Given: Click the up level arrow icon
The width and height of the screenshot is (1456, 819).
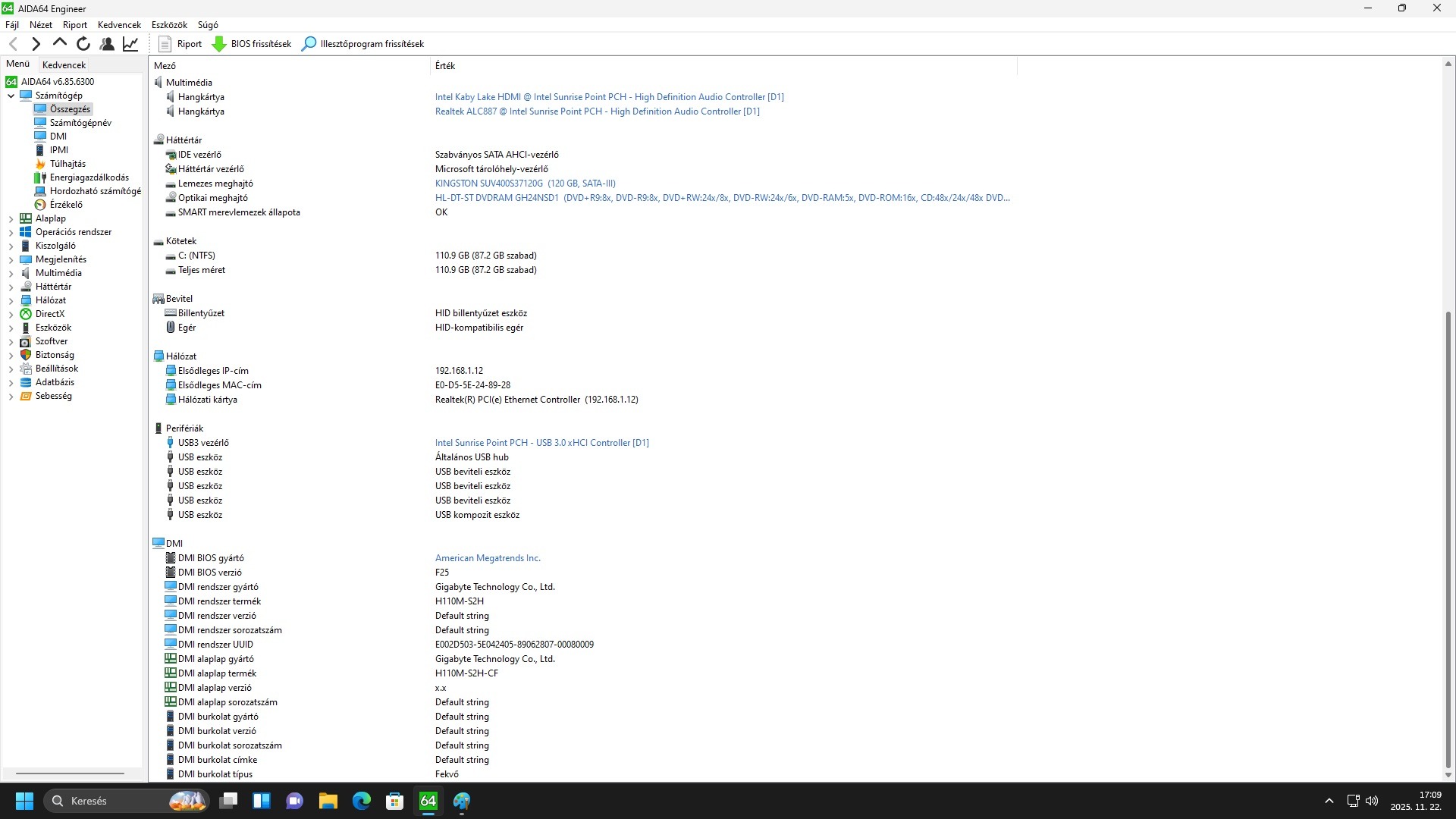Looking at the screenshot, I should [x=59, y=43].
